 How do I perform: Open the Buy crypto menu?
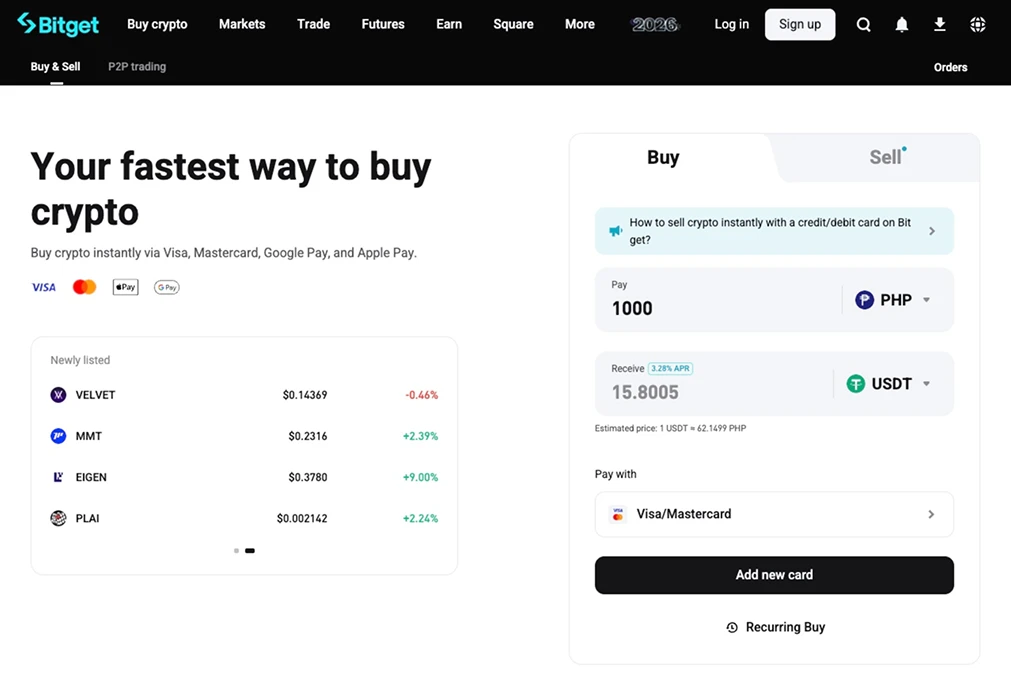tap(157, 24)
